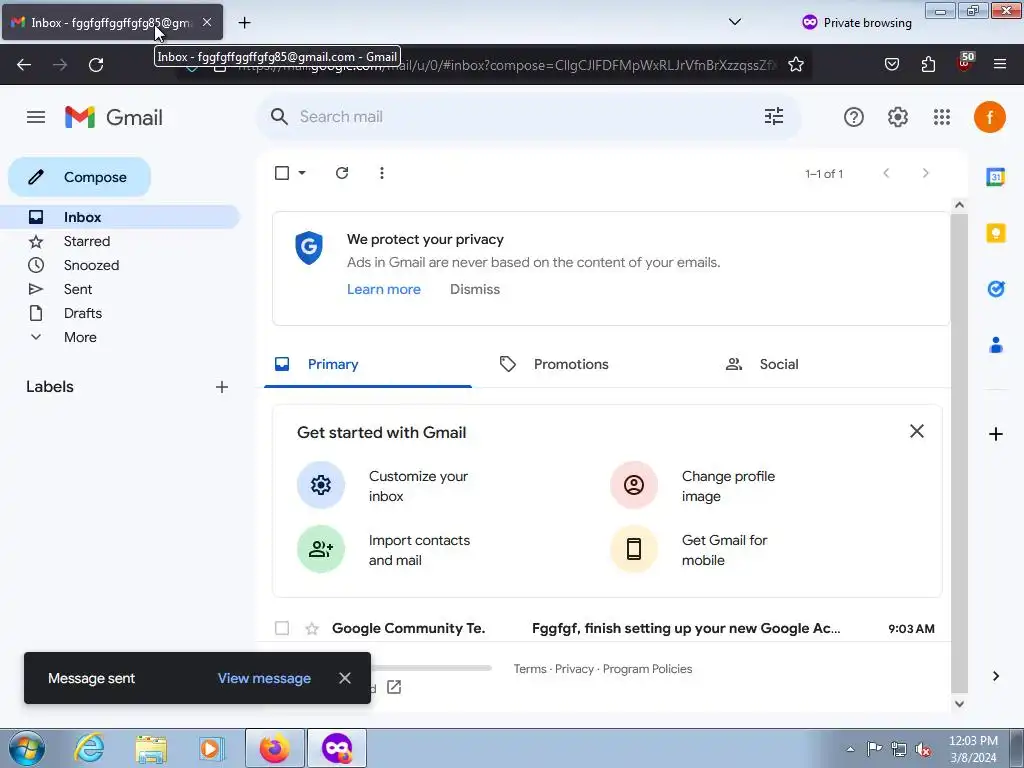The image size is (1024, 768).
Task: Refresh the inbox mail list
Action: [342, 173]
